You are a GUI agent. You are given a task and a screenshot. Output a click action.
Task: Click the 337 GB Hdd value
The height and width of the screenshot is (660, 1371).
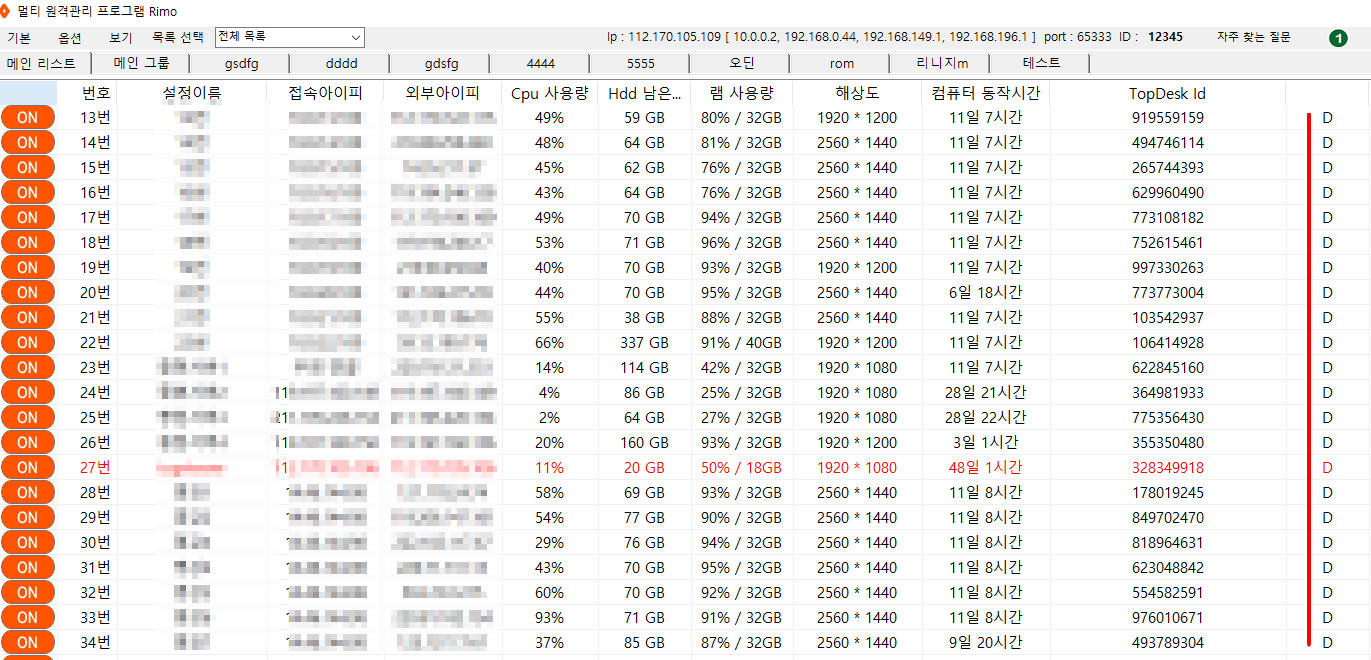click(644, 343)
